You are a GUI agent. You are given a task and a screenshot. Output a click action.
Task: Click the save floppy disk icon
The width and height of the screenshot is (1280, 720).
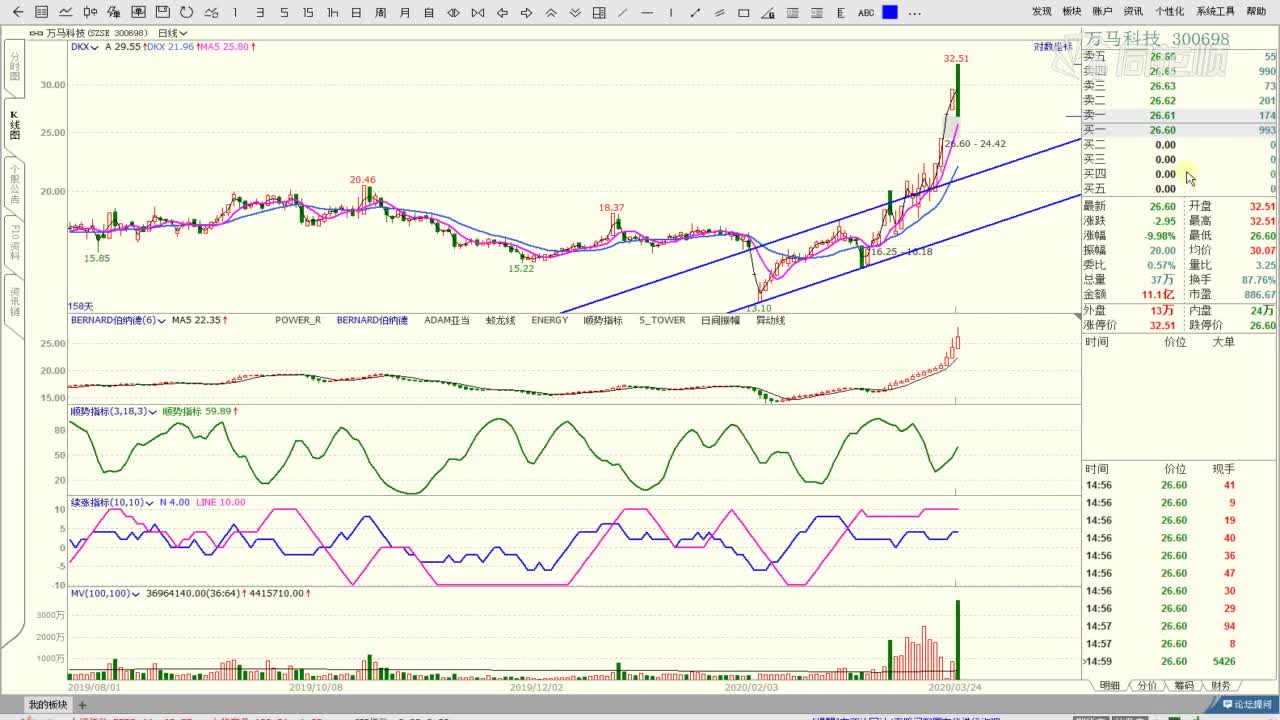(x=162, y=12)
